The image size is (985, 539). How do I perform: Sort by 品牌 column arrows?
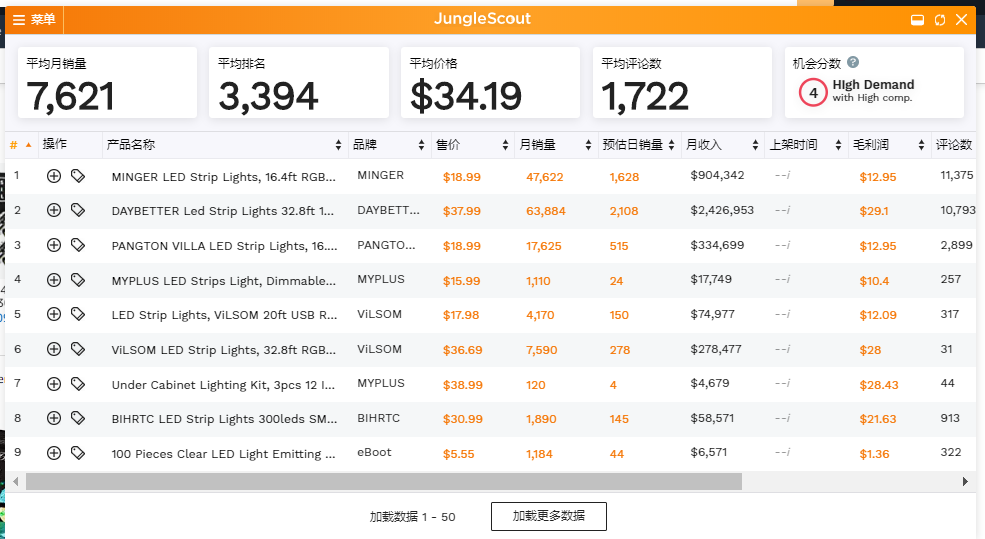tap(421, 145)
